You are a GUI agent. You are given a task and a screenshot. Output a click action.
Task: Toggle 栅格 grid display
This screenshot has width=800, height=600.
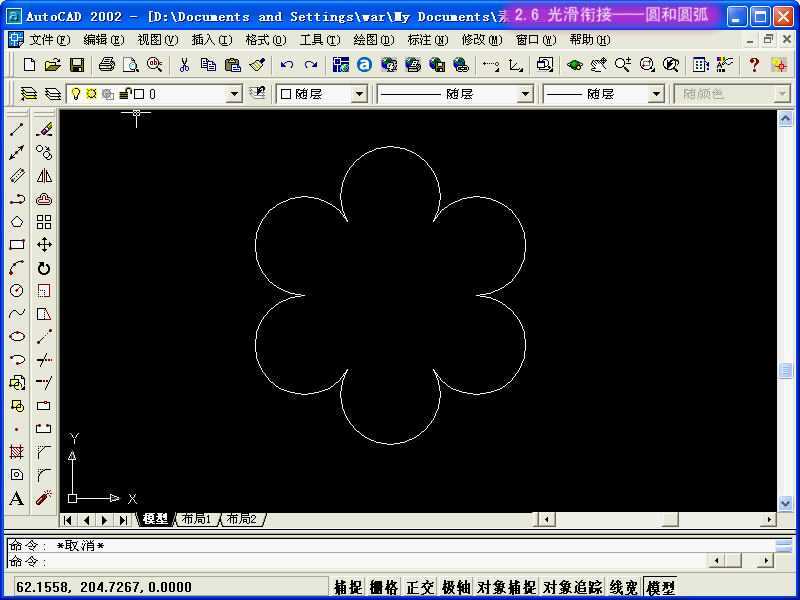point(384,587)
